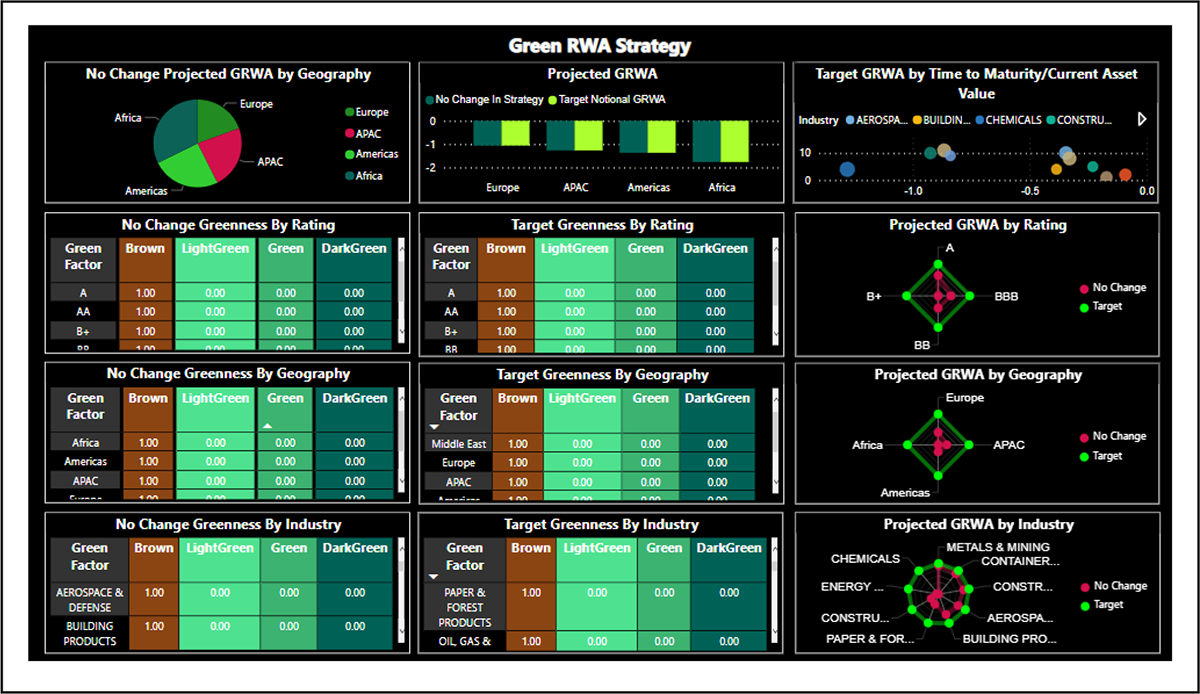Click scroll-down arrow of Target Greenness By Rating table
1200x694 pixels.
tap(775, 331)
